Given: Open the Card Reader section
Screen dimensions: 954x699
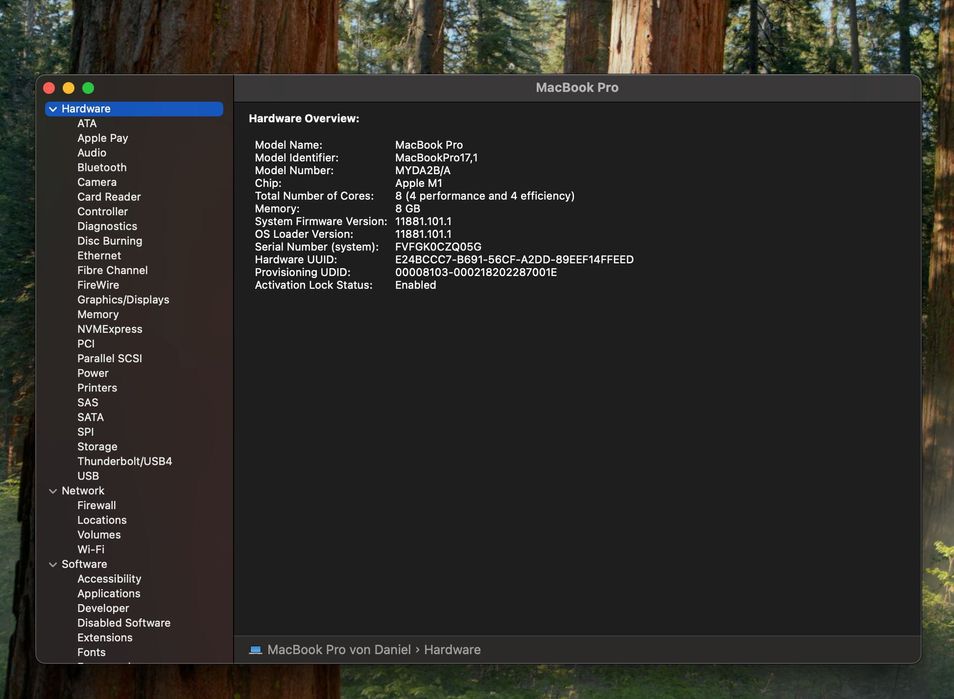Looking at the screenshot, I should pyautogui.click(x=109, y=196).
